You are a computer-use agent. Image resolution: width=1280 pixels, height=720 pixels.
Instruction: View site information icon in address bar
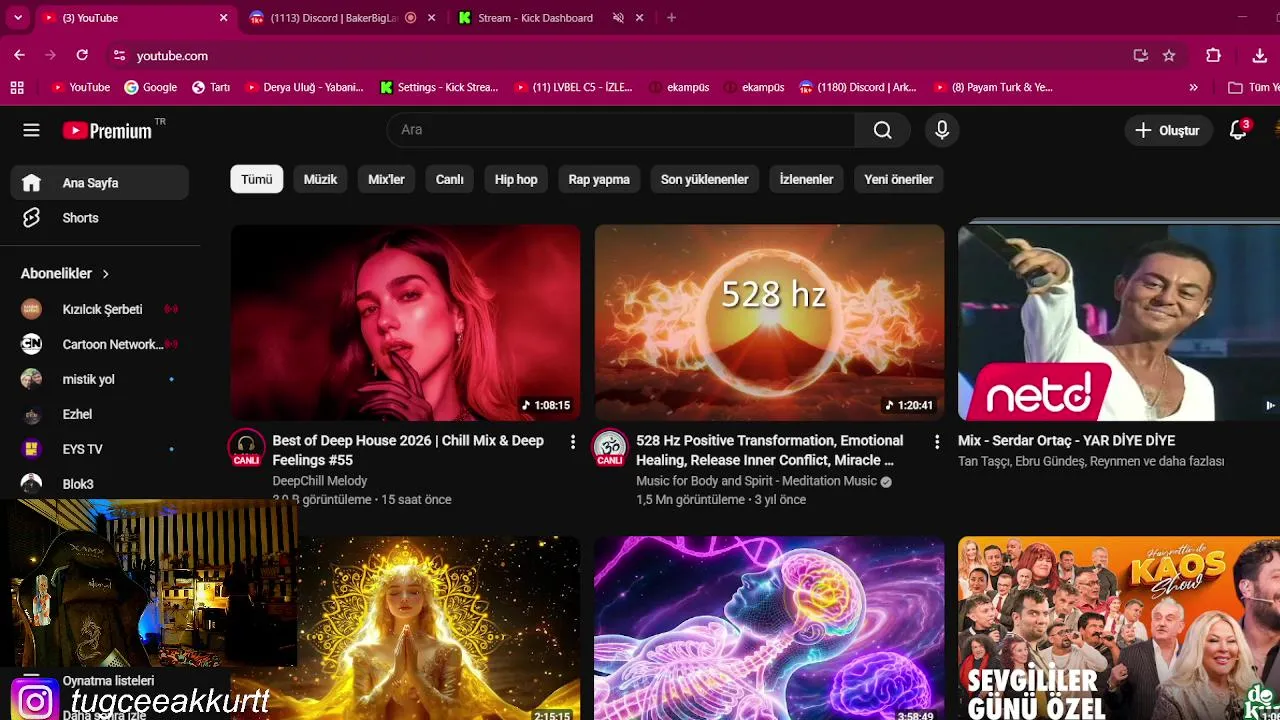pos(119,56)
